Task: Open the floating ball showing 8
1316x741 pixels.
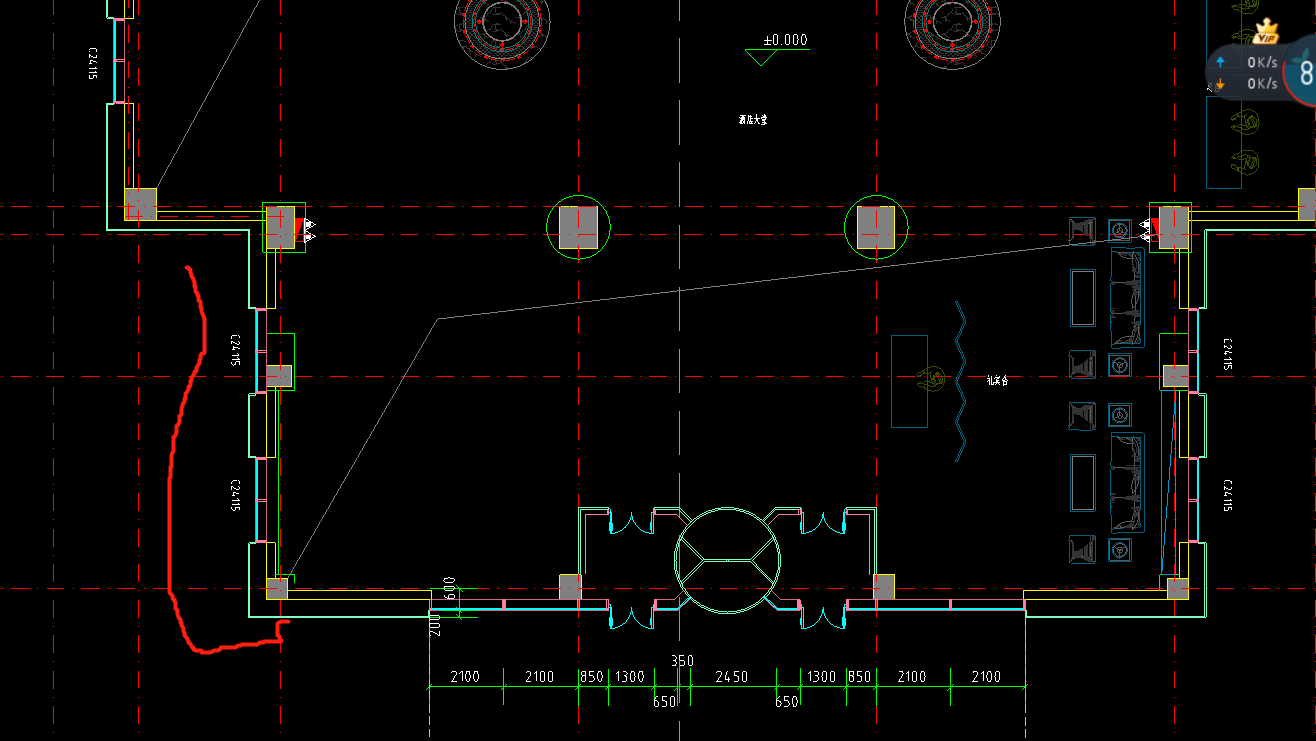Action: tap(1302, 70)
